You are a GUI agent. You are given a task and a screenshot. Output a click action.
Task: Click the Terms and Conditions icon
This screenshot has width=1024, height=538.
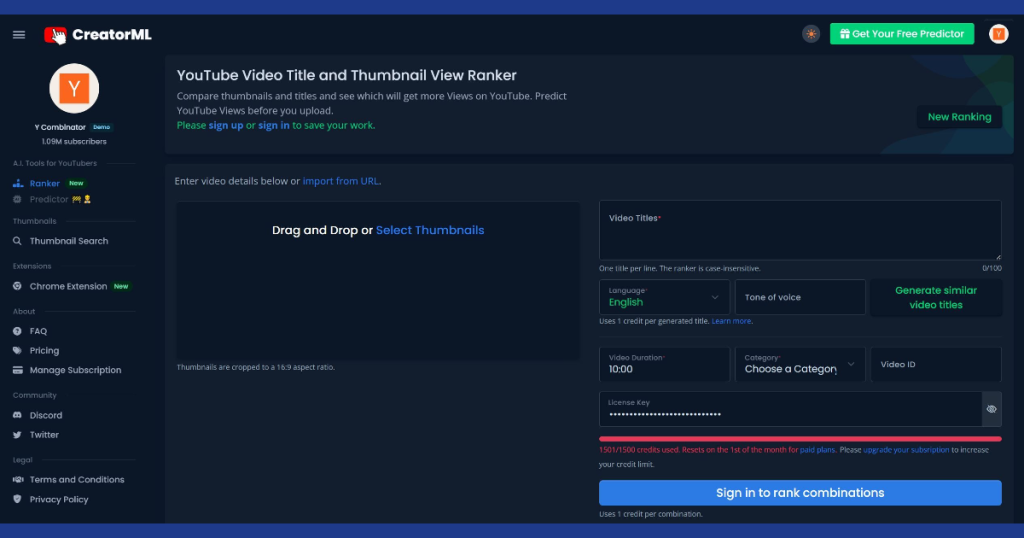(x=18, y=479)
